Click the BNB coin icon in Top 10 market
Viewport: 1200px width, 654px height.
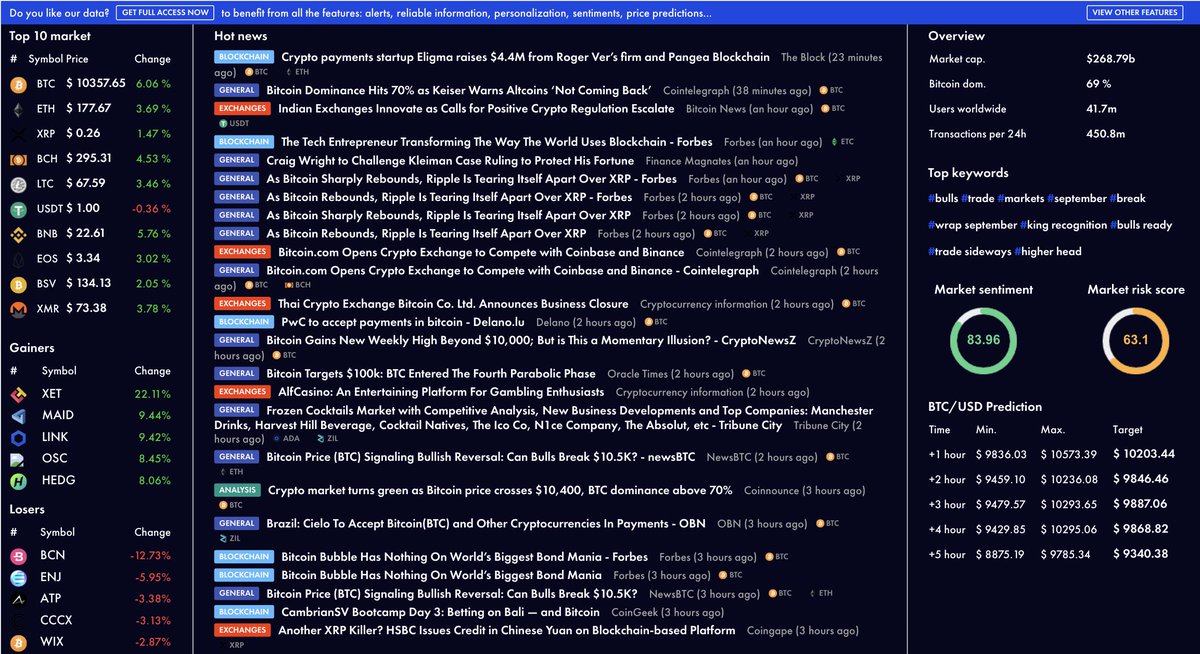click(x=18, y=234)
